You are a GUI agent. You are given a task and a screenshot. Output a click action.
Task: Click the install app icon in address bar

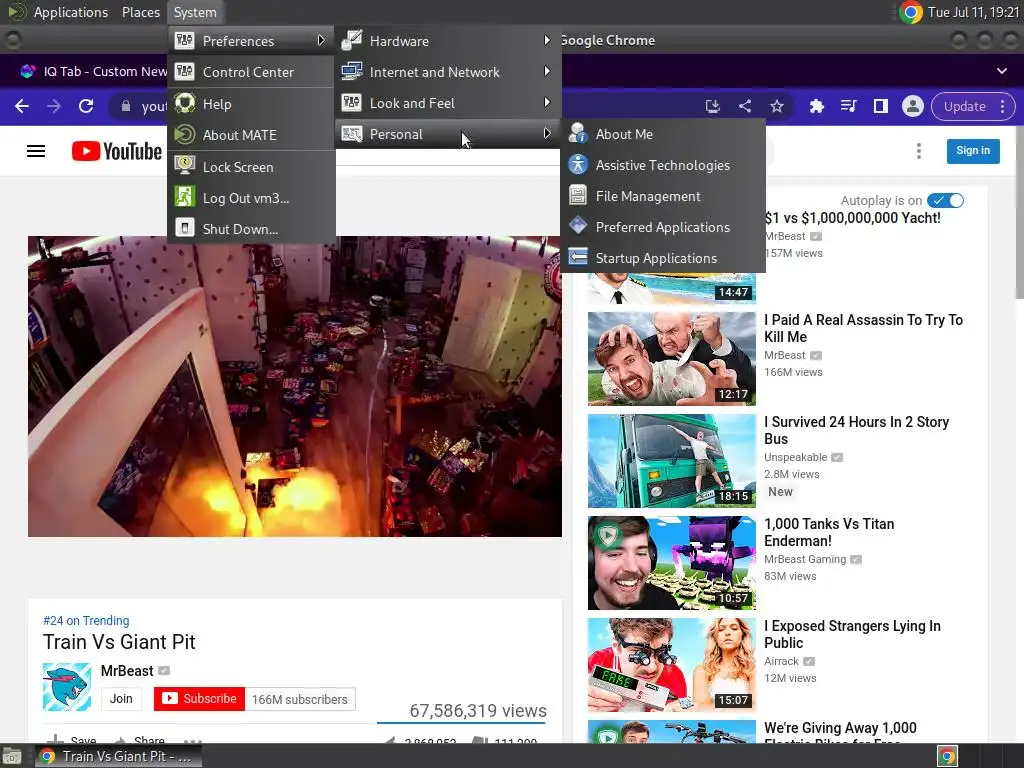(x=712, y=106)
